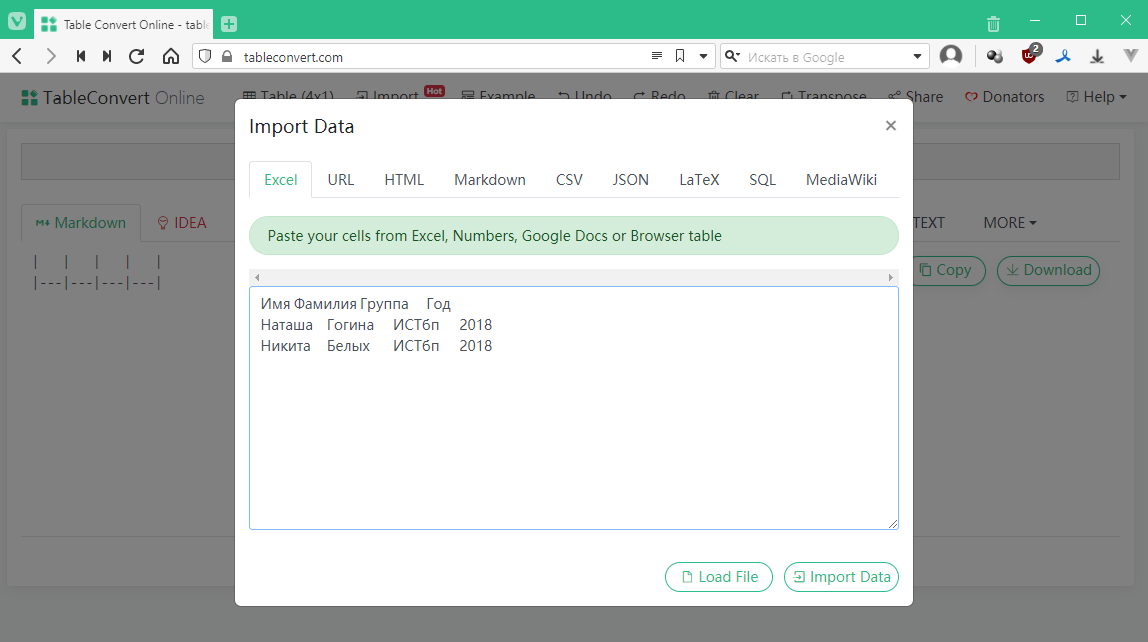The height and width of the screenshot is (642, 1148).
Task: Click the user profile avatar icon
Action: (951, 57)
